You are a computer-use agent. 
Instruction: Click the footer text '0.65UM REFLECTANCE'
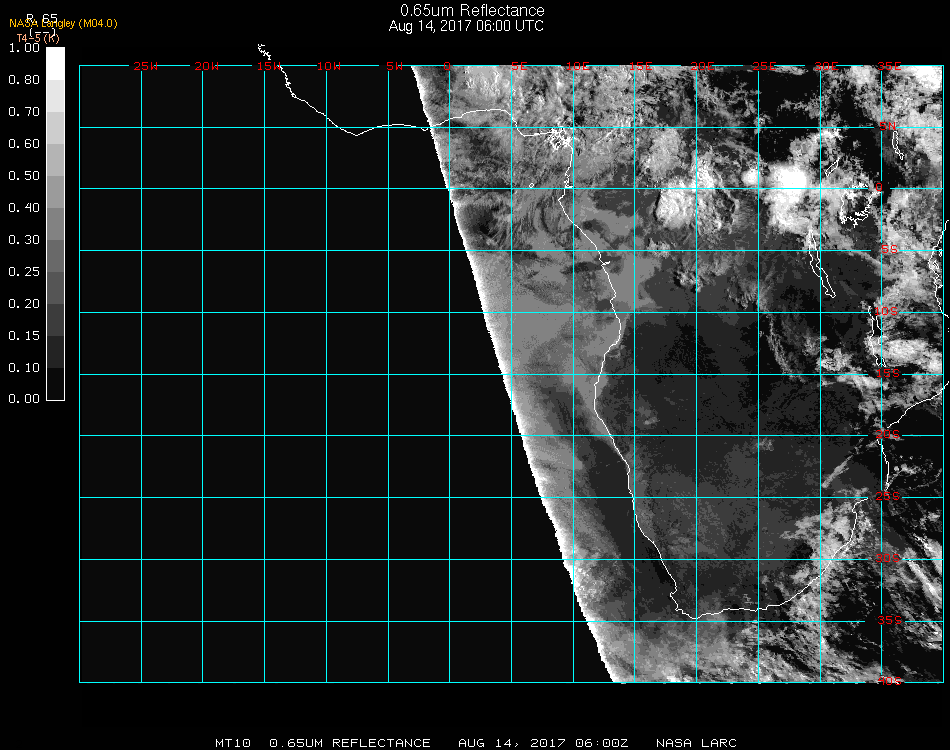coord(350,743)
